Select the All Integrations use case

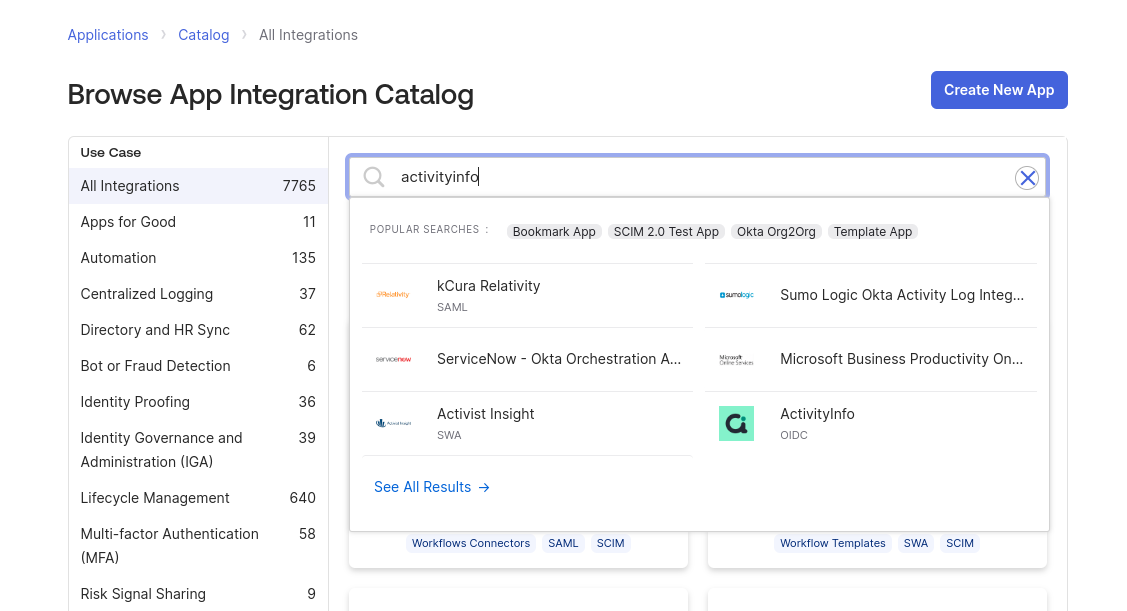(198, 186)
